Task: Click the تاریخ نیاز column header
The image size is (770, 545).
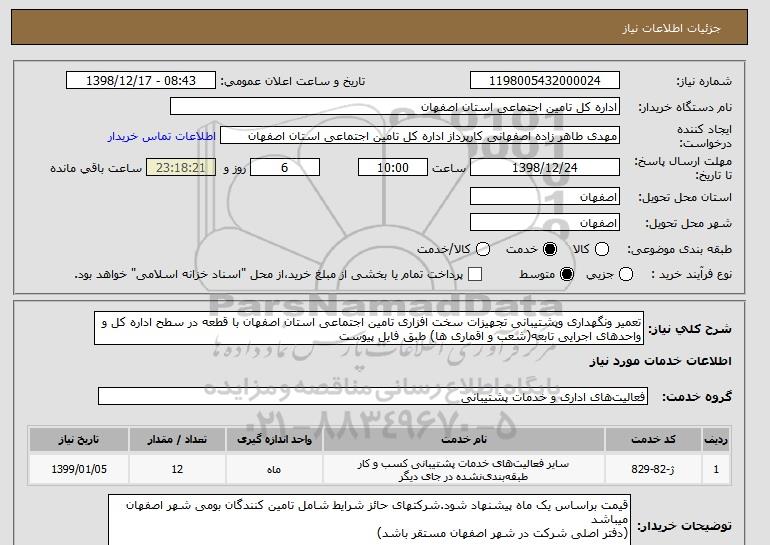Action: pyautogui.click(x=79, y=439)
